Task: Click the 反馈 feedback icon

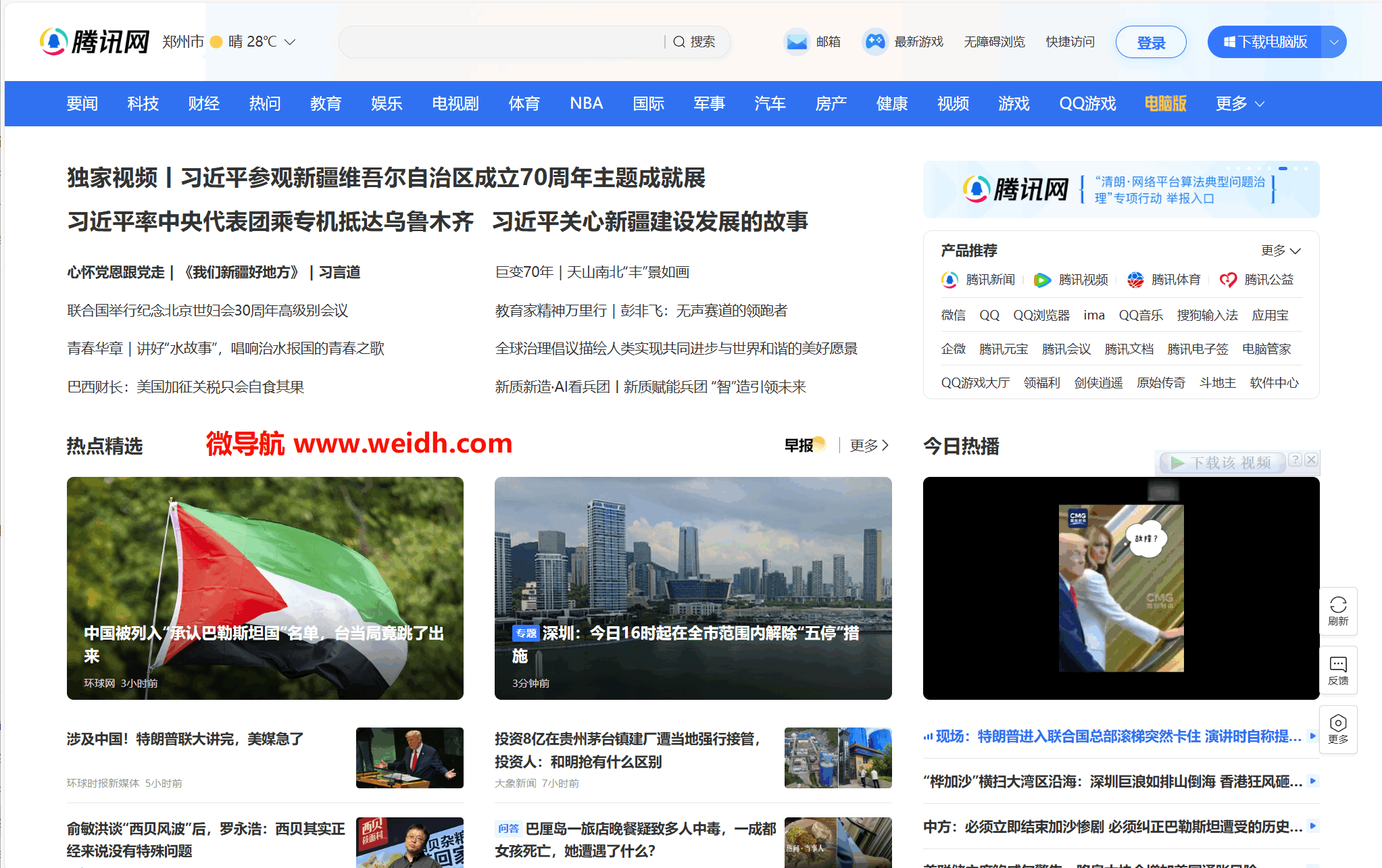Action: point(1338,663)
